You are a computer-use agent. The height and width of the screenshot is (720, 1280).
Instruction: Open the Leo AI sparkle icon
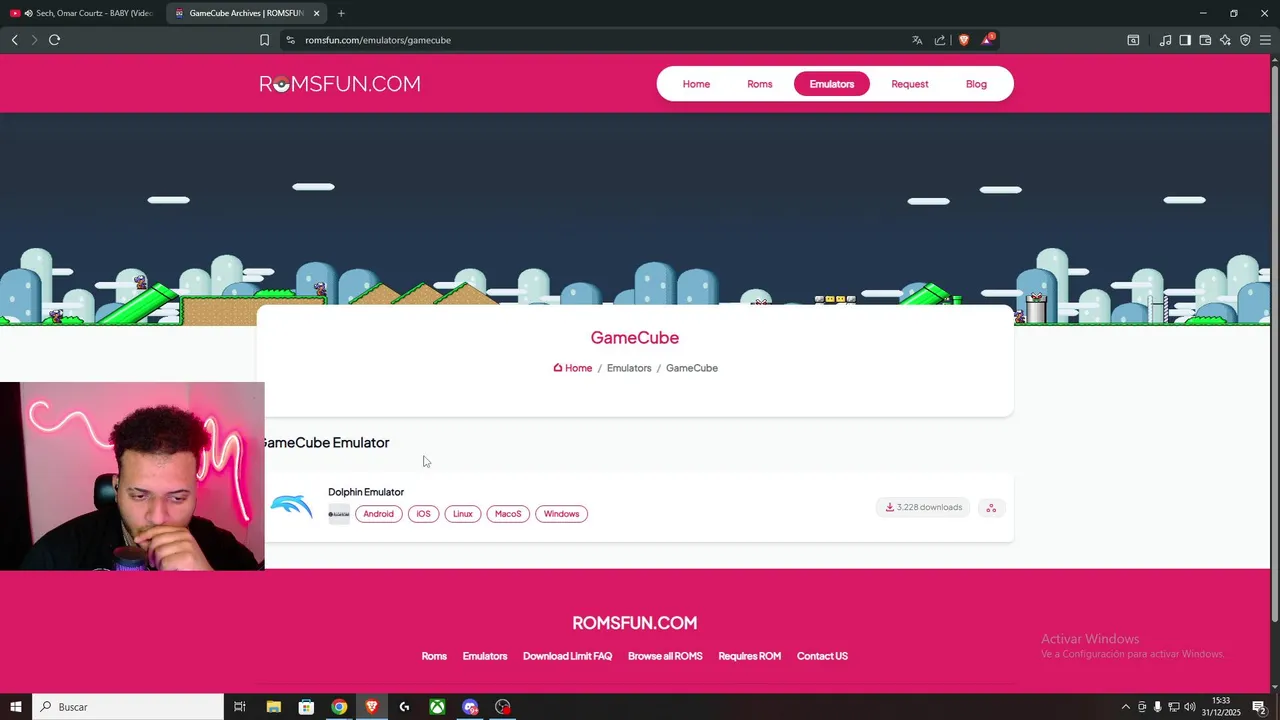coord(1225,40)
